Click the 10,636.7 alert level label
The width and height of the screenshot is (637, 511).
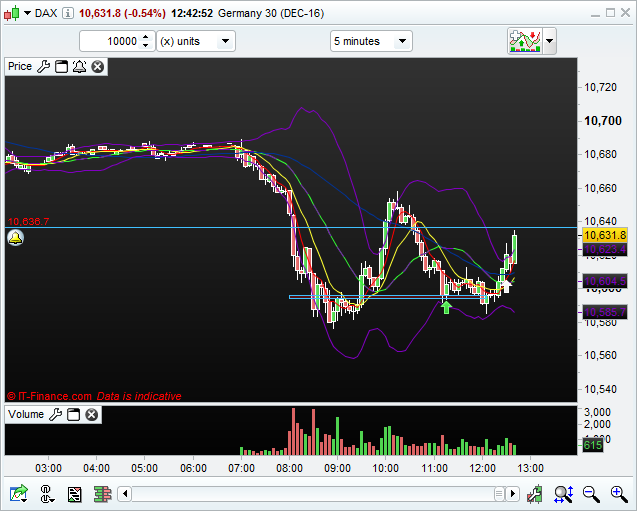pos(28,221)
